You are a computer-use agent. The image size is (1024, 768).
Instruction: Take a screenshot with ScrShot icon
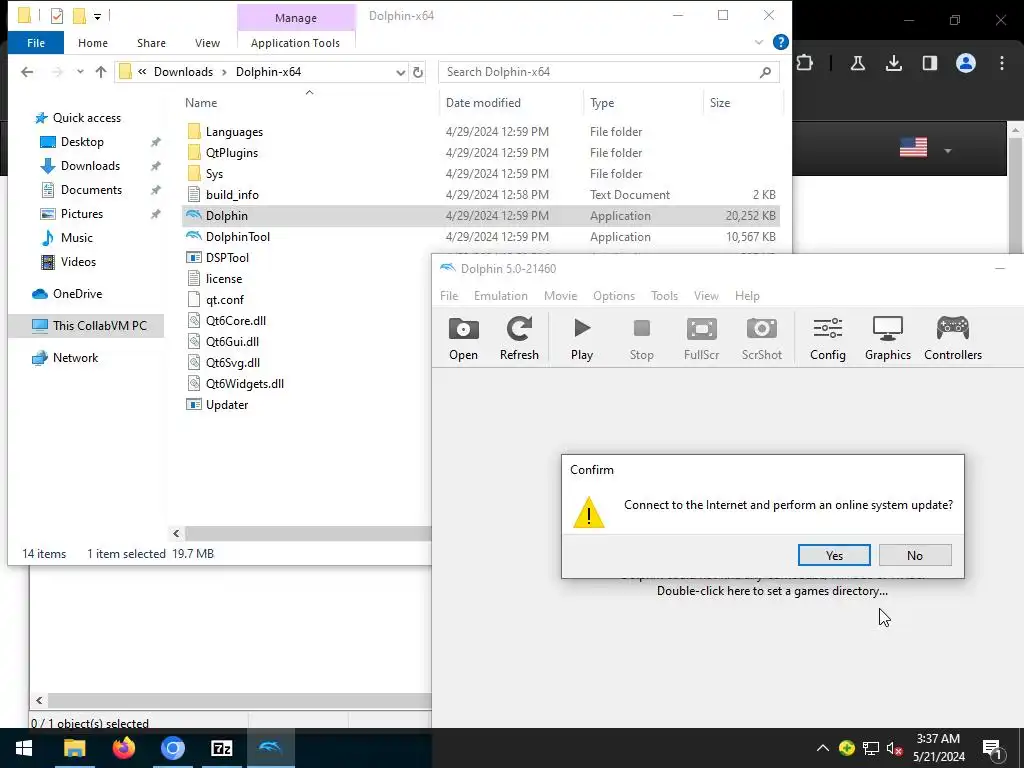coord(761,338)
